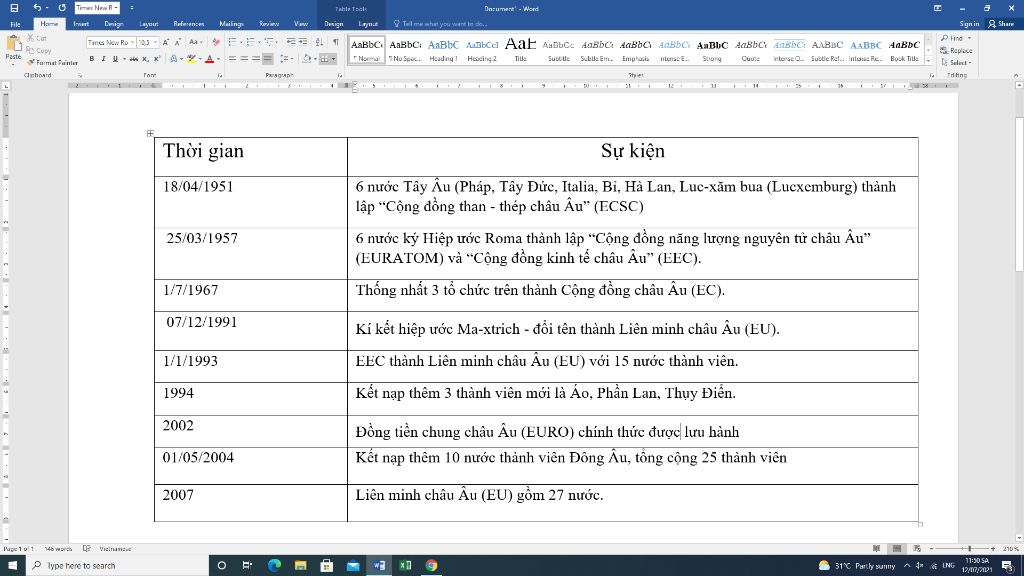Cut the selected text
Image resolution: width=1024 pixels, height=576 pixels.
37,38
